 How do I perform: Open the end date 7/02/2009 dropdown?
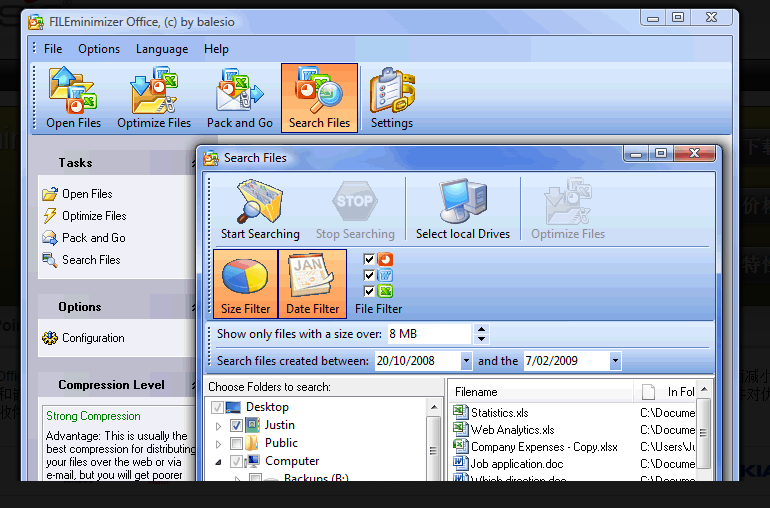click(615, 361)
